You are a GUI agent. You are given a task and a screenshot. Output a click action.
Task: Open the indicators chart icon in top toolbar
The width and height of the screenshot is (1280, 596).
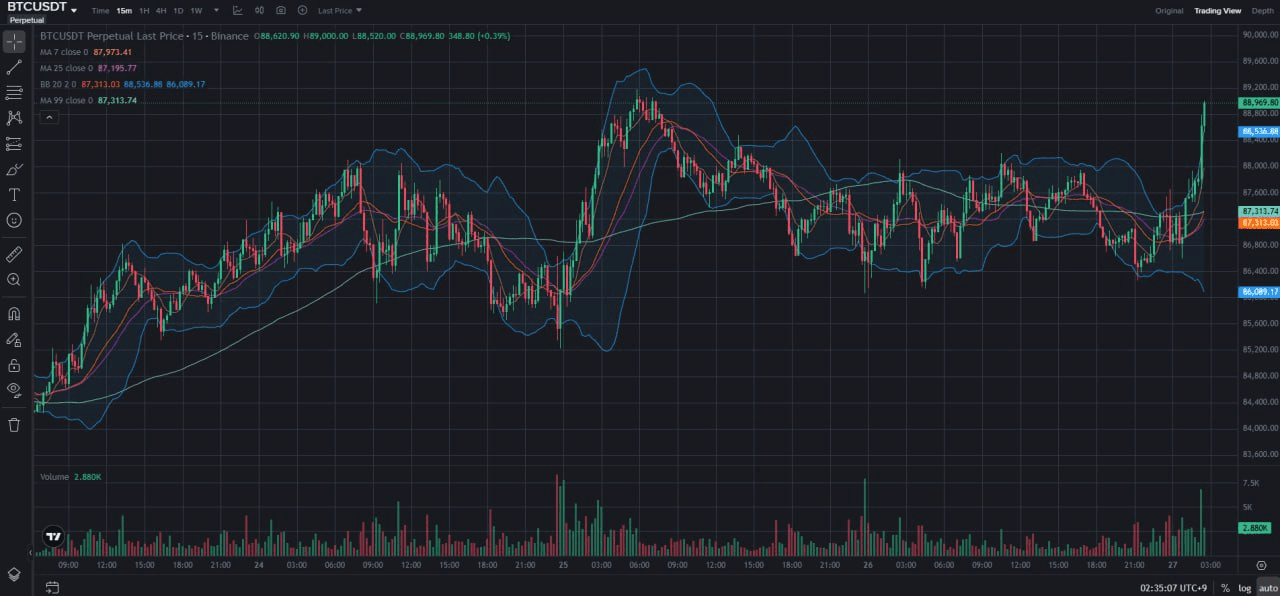[x=237, y=10]
